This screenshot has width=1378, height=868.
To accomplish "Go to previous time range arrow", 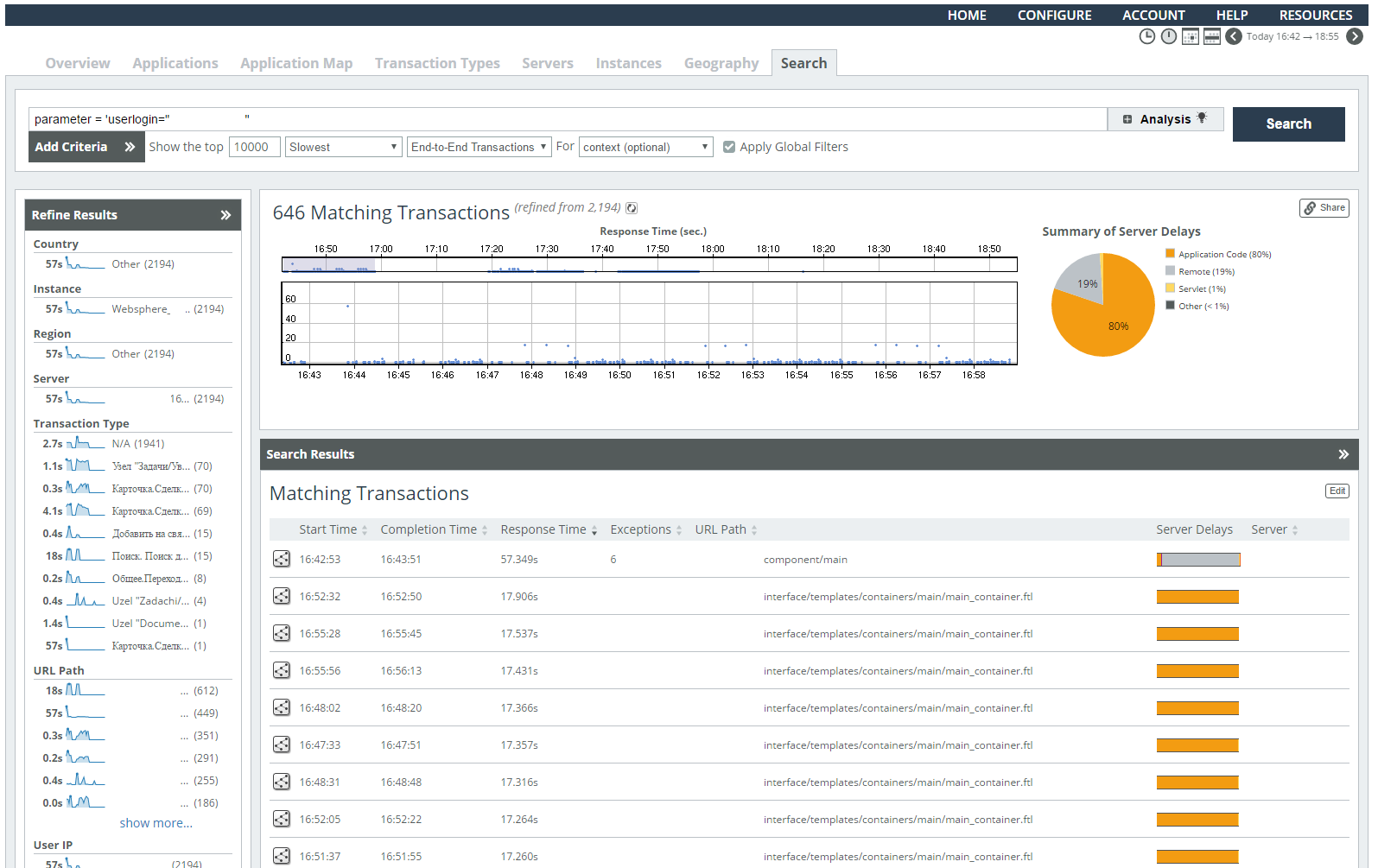I will tap(1234, 36).
